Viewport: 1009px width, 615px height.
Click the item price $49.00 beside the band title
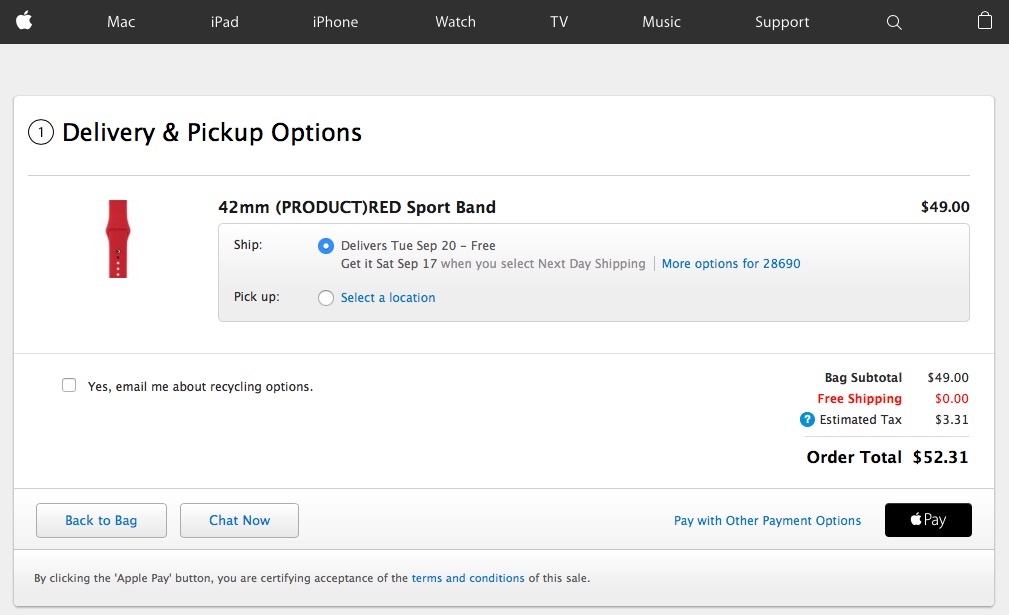tap(945, 207)
